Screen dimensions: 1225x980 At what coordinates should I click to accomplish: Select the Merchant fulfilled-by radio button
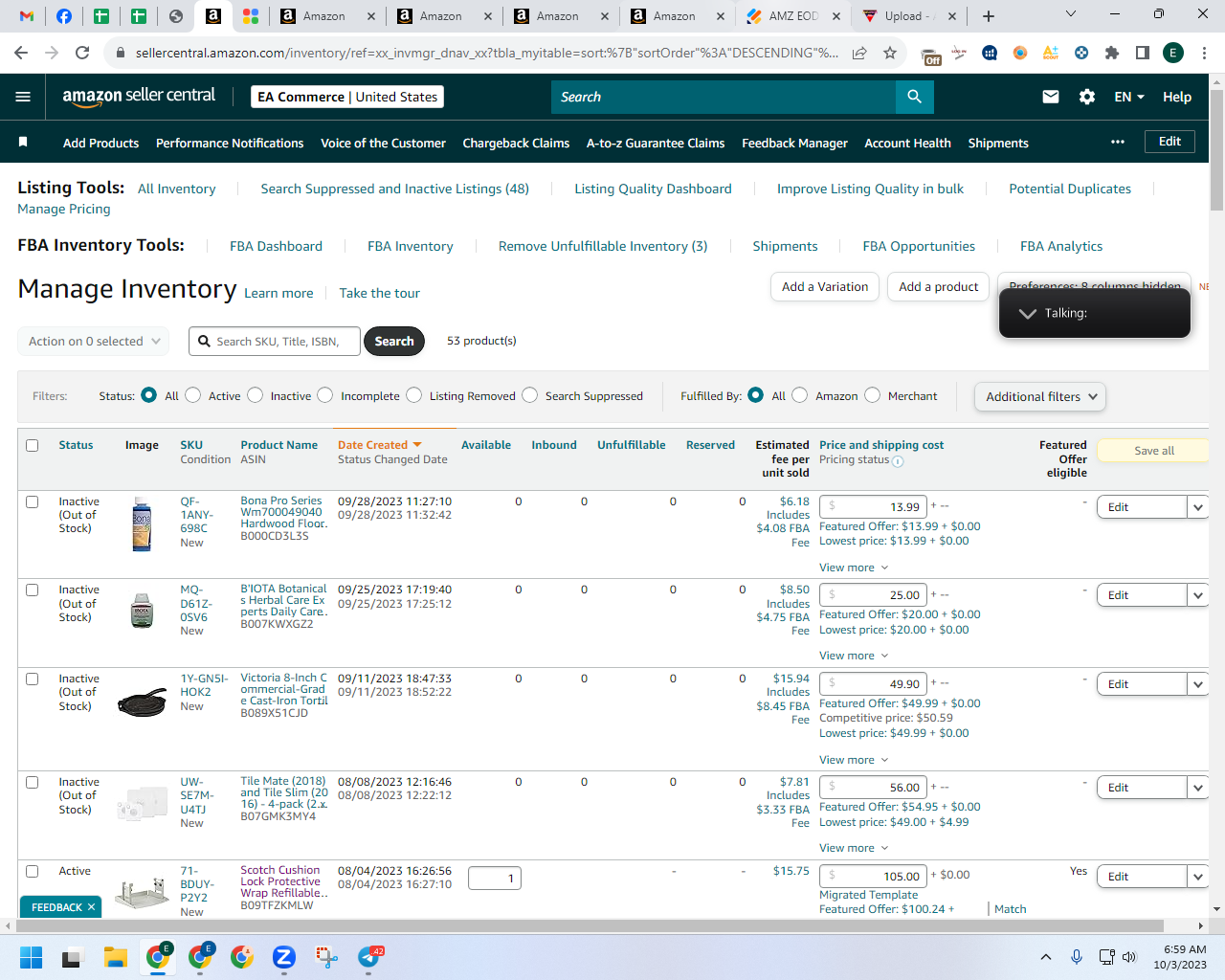point(872,395)
